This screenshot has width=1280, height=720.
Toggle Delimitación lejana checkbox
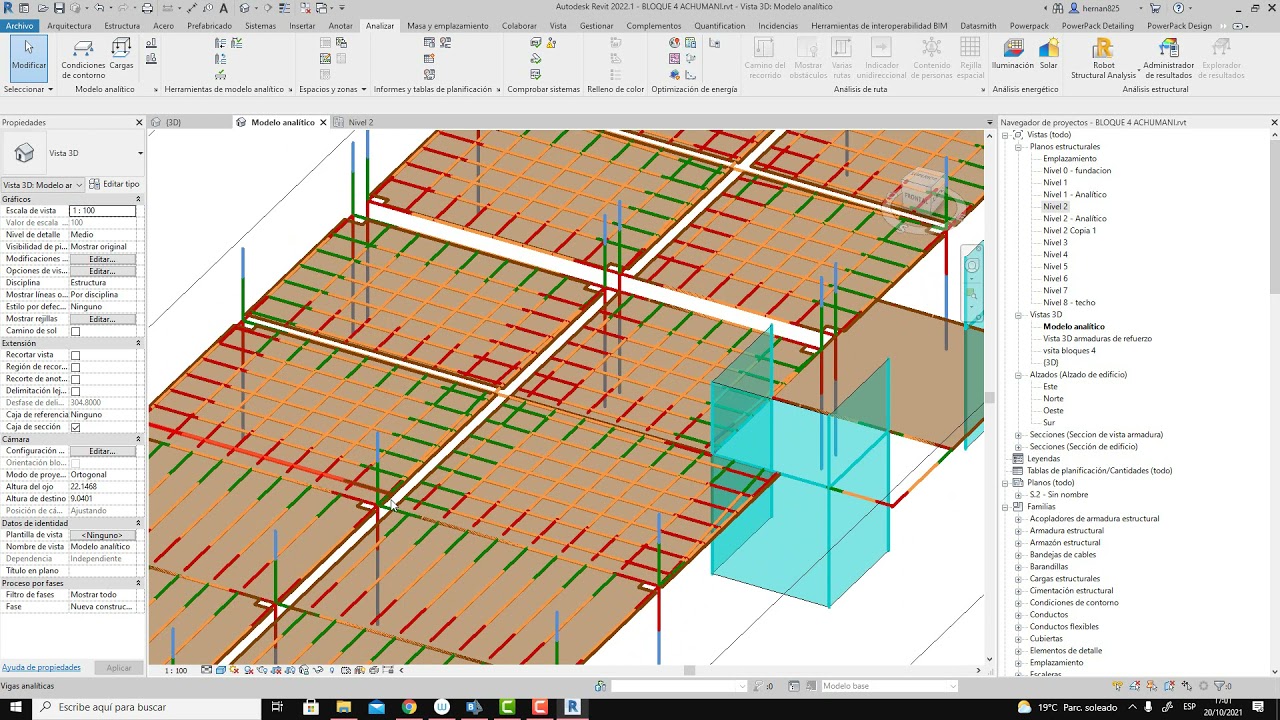(75, 391)
